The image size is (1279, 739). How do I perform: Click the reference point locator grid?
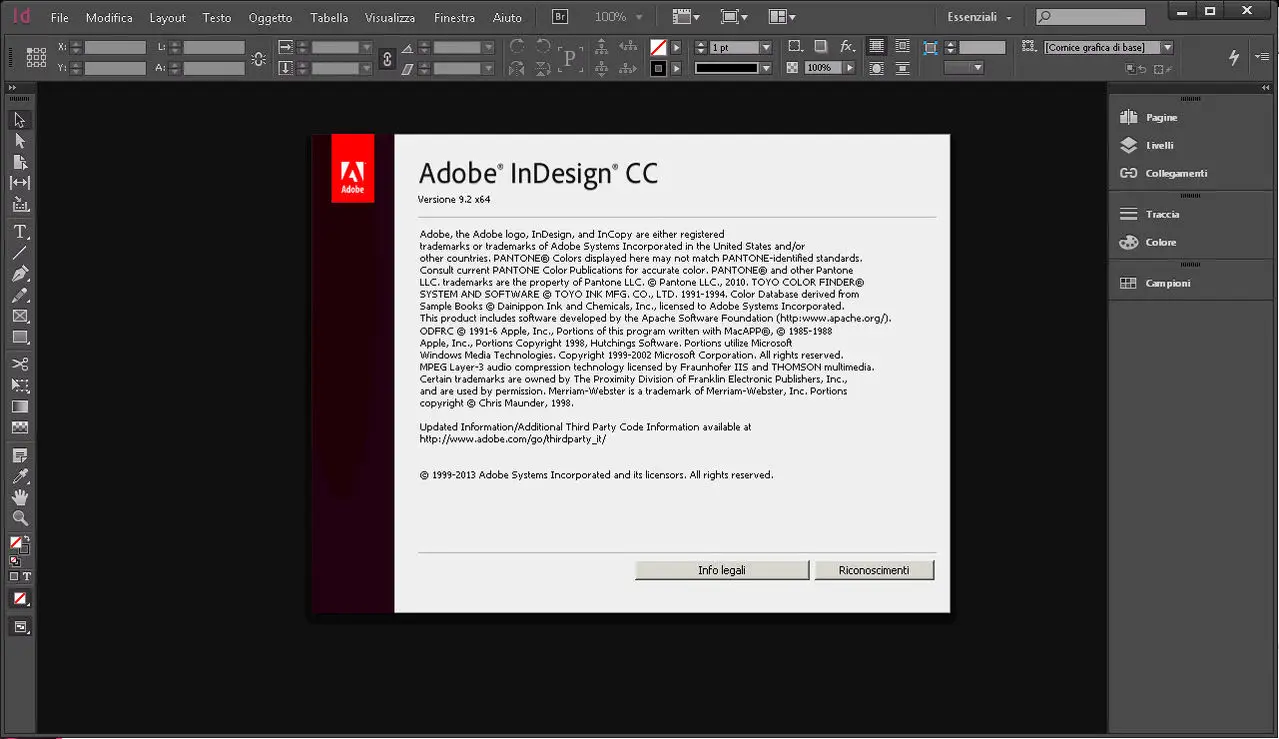[x=36, y=58]
